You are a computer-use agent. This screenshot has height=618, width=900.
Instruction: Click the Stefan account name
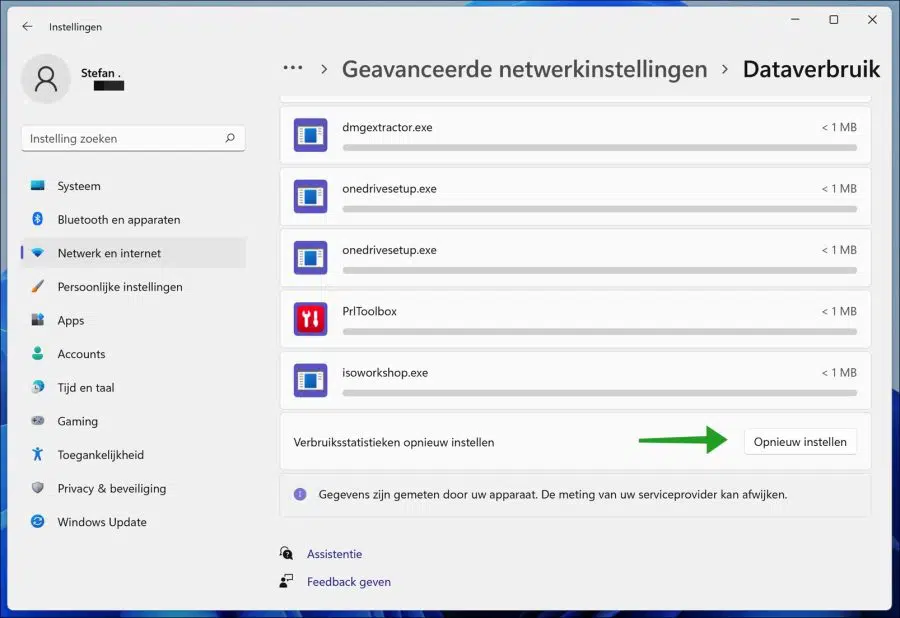(x=100, y=73)
